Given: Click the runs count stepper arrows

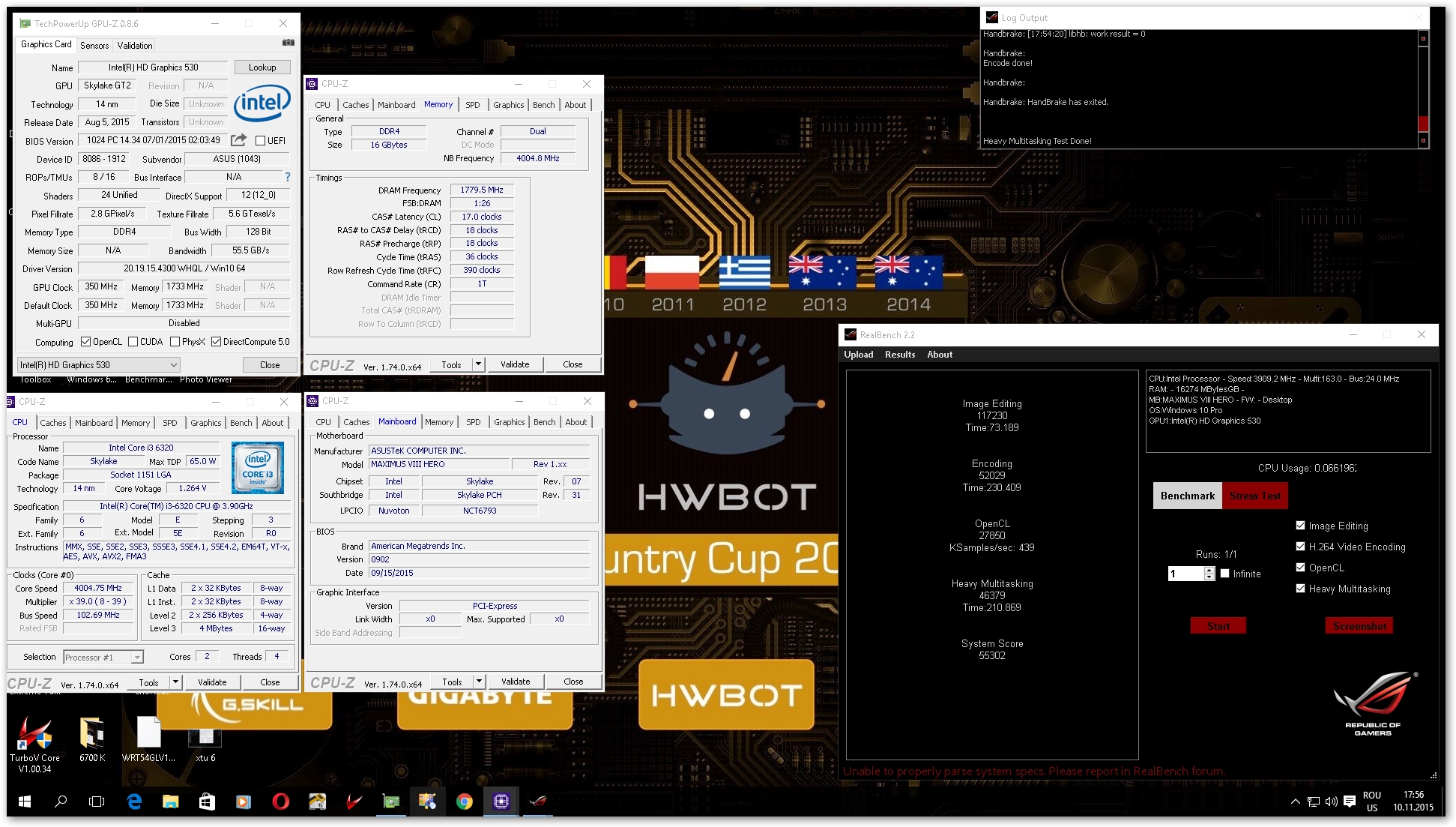Looking at the screenshot, I should tap(1209, 574).
